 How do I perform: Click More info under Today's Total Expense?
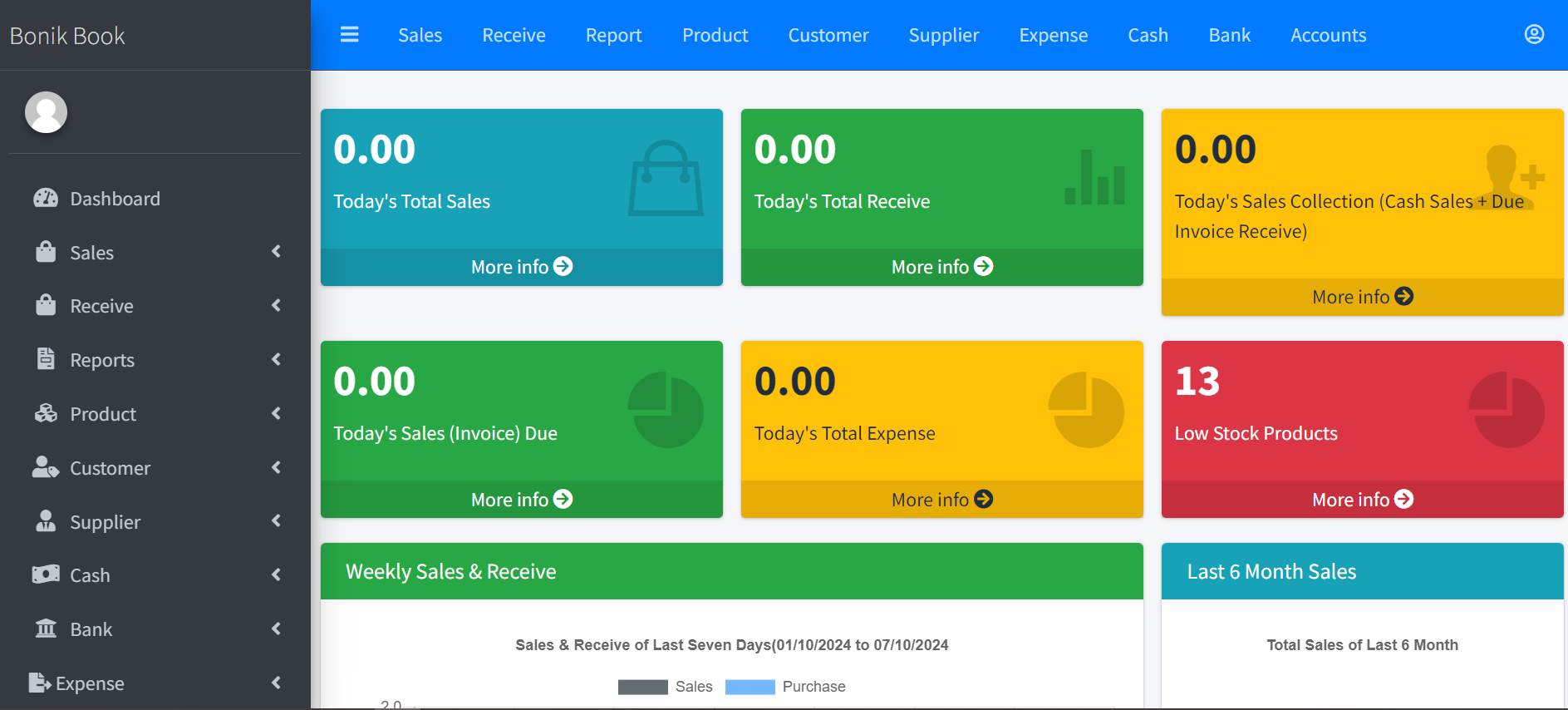941,500
